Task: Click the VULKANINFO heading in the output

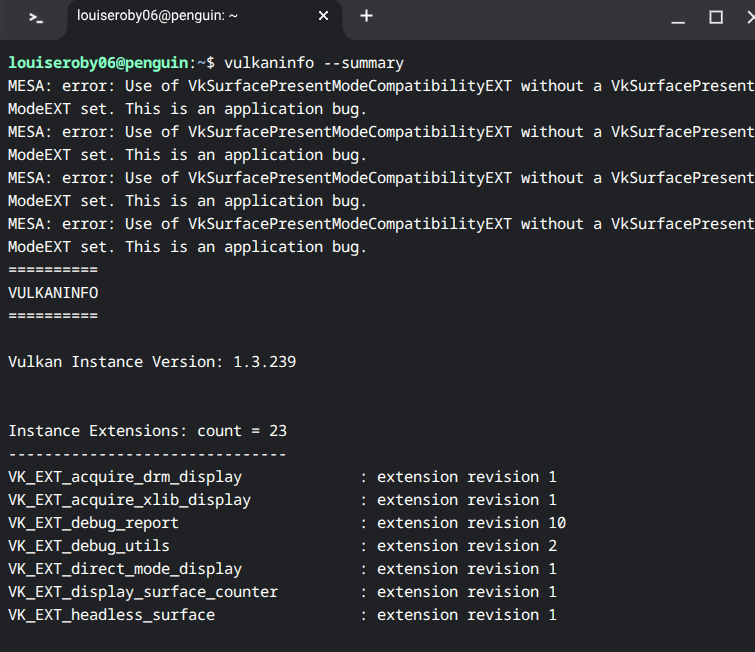Action: [x=53, y=293]
